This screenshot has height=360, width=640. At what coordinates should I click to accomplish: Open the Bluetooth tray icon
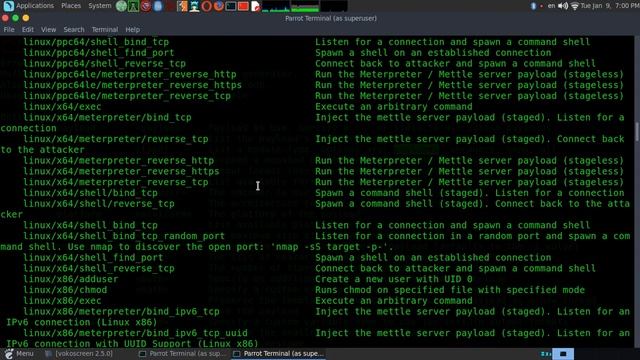[x=533, y=6]
